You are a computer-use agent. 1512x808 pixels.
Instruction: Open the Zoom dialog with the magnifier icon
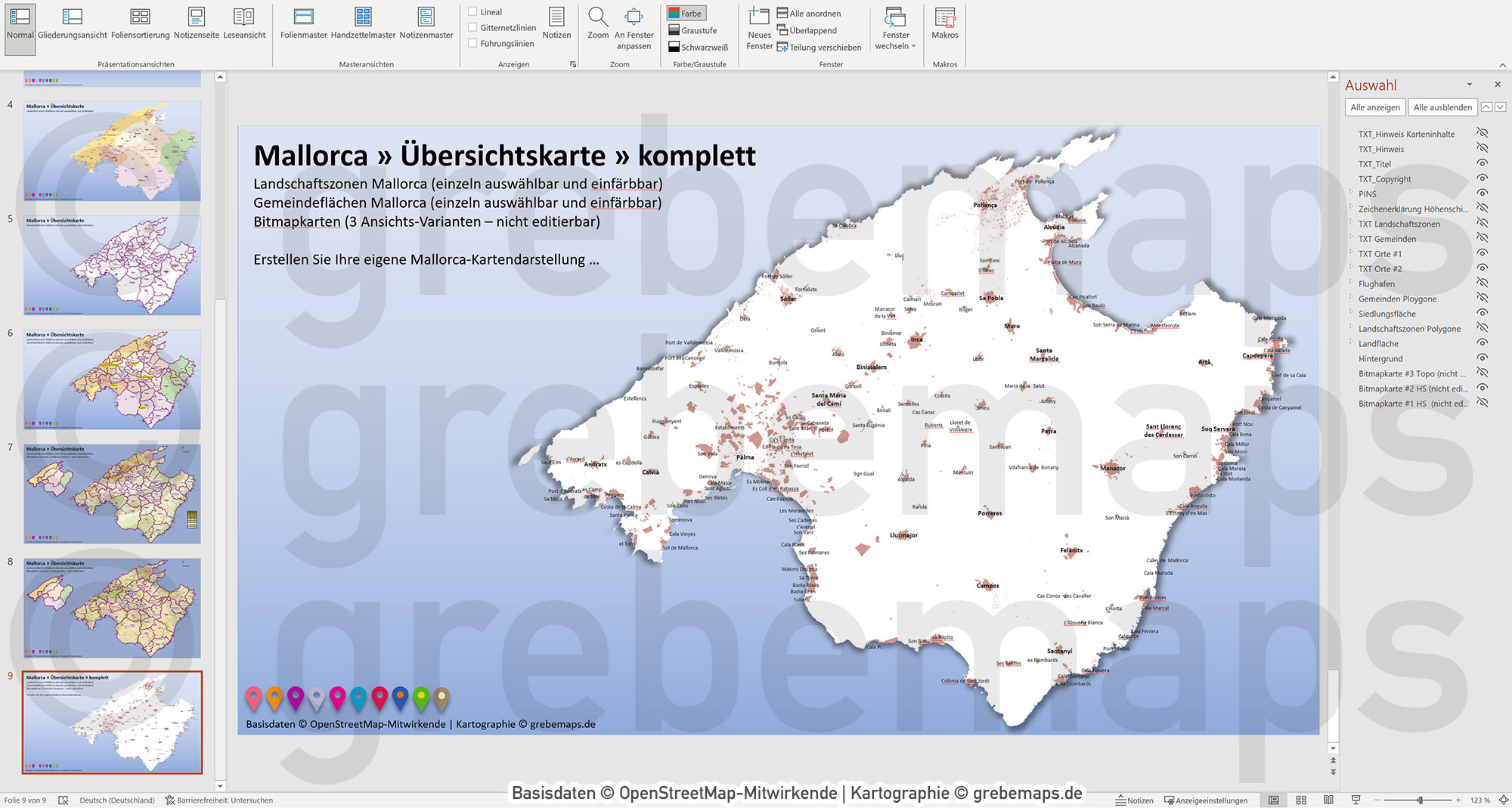click(x=598, y=23)
